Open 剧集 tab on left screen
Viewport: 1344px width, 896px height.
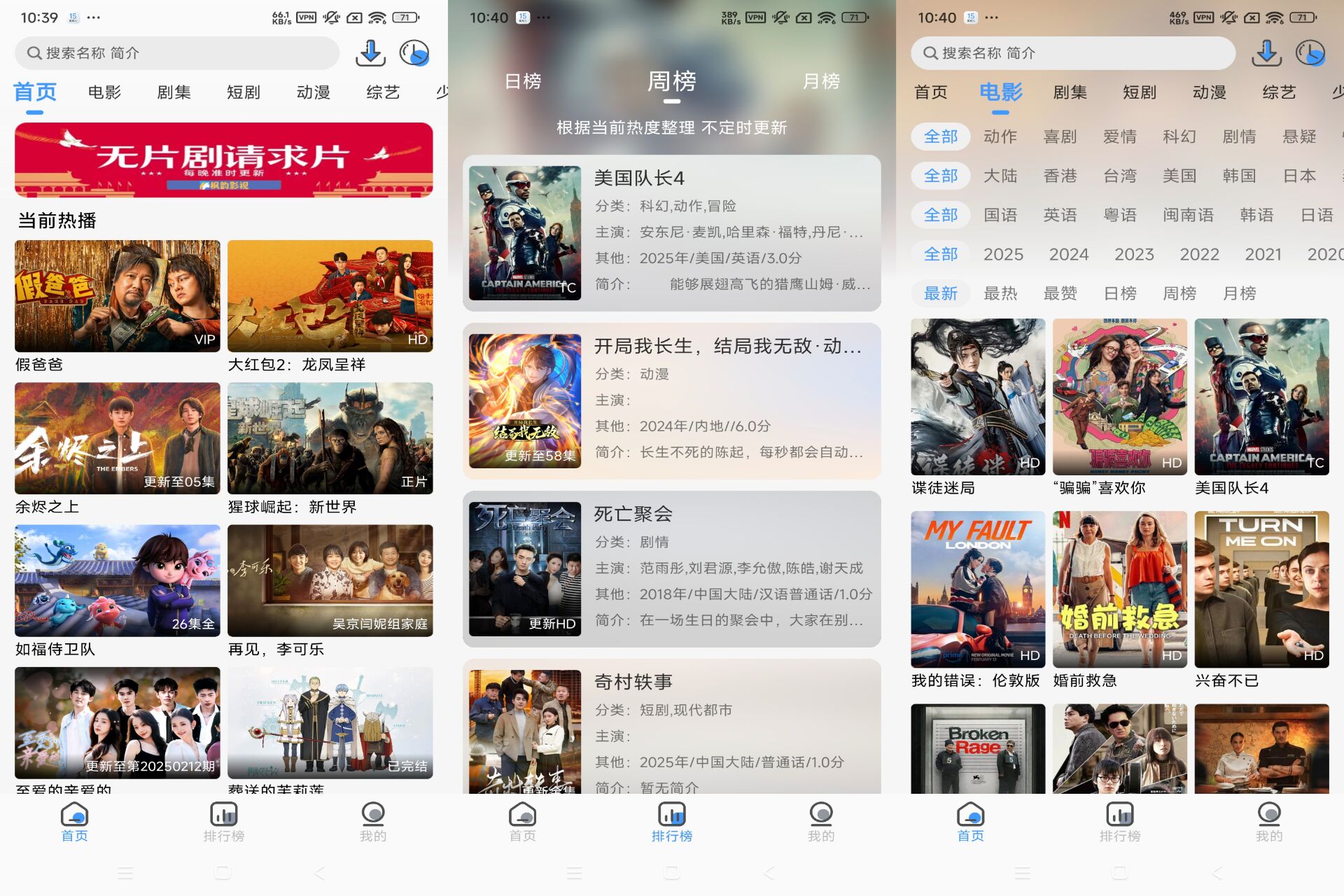(174, 92)
